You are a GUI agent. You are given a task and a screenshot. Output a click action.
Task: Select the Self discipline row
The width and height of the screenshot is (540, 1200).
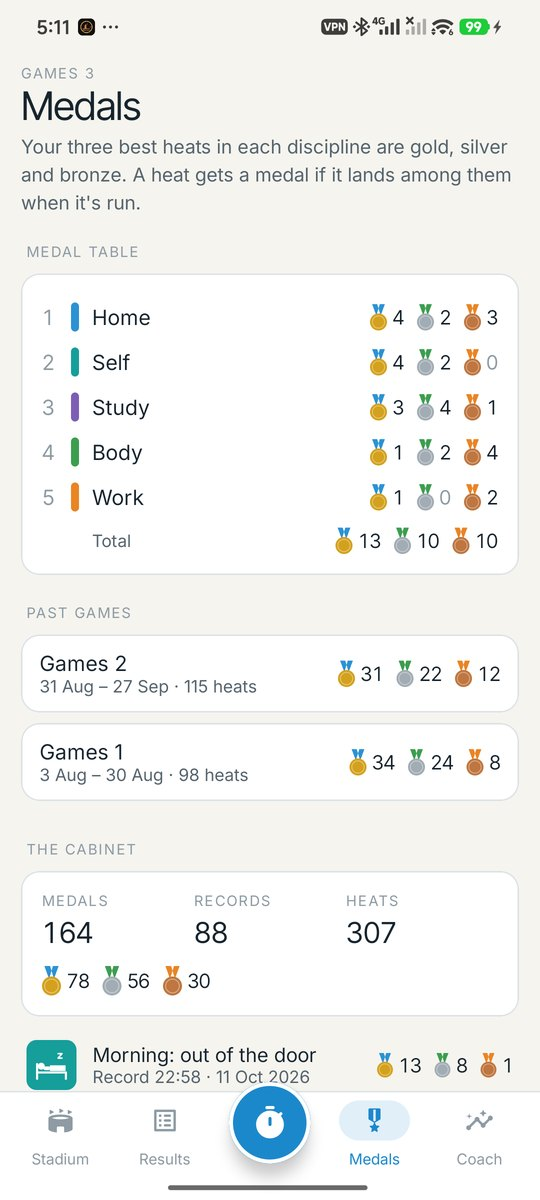(x=270, y=363)
